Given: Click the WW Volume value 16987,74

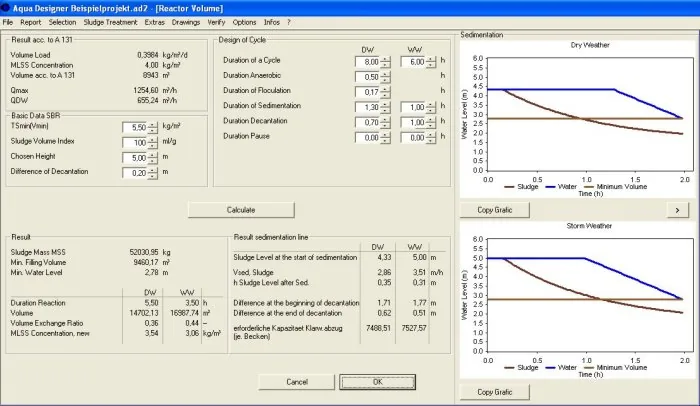Looking at the screenshot, I should 184,313.
